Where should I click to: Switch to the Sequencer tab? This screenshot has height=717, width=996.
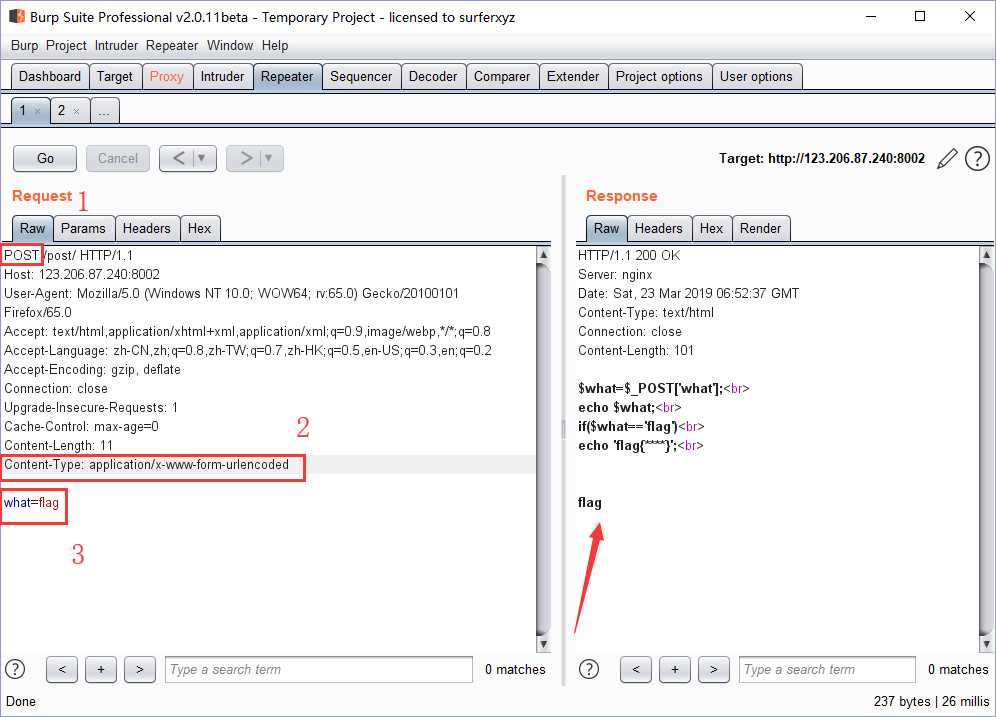point(361,76)
